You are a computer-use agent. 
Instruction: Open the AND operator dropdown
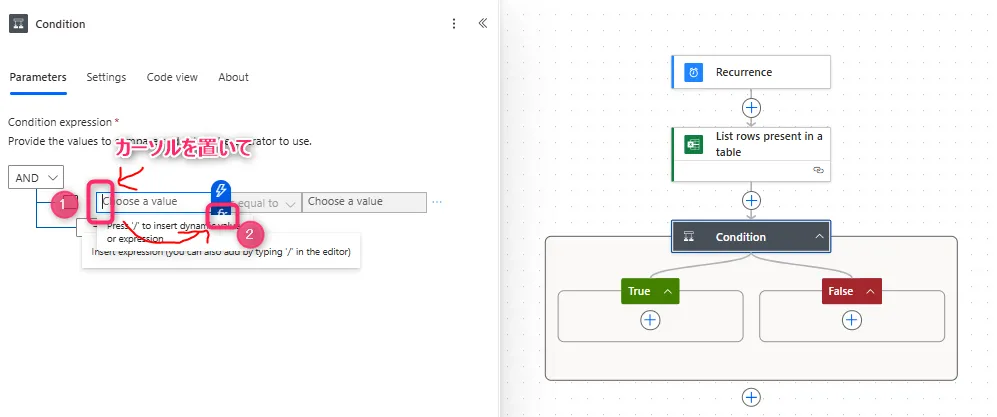[36, 177]
